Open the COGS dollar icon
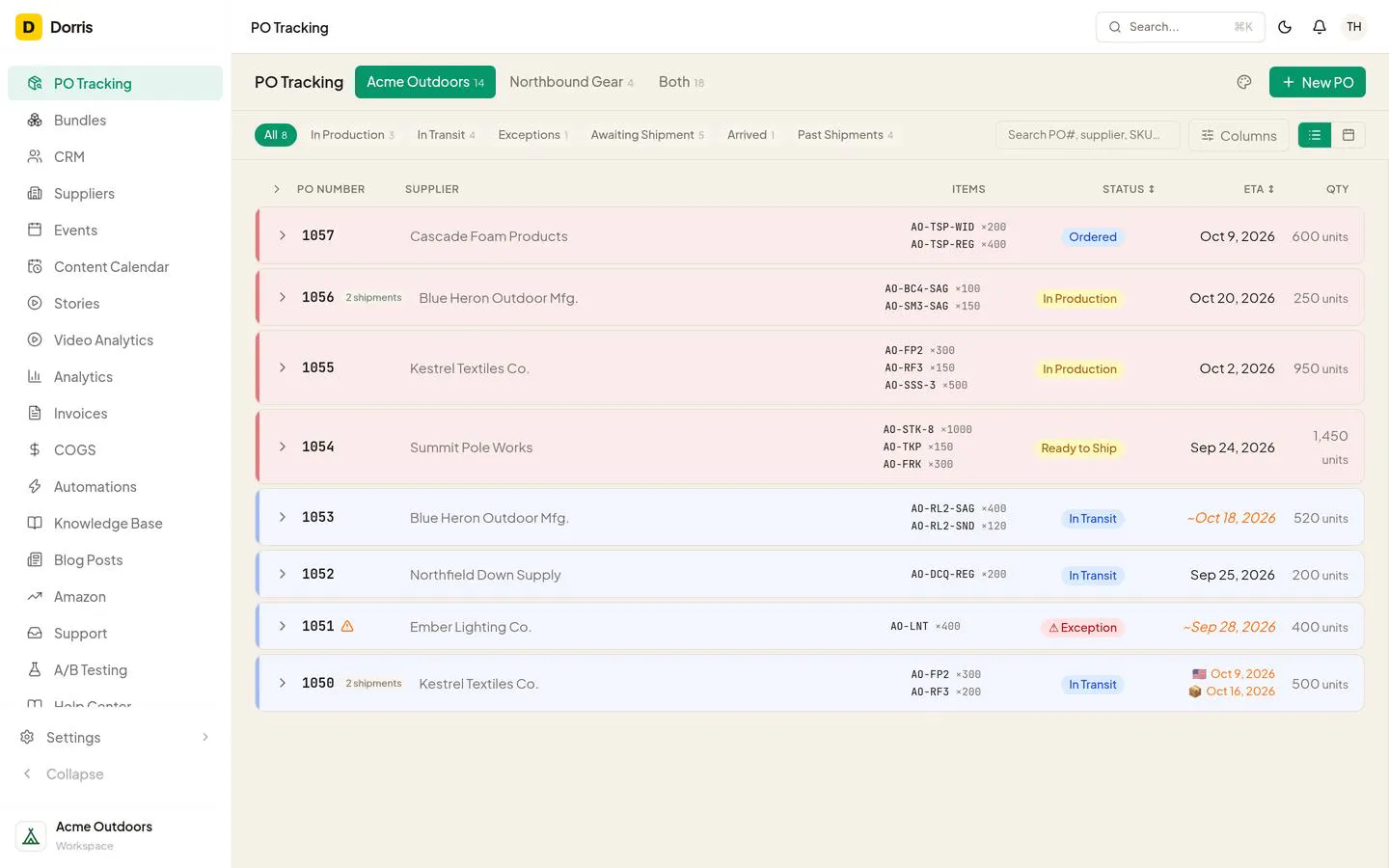The width and height of the screenshot is (1389, 868). tap(35, 450)
